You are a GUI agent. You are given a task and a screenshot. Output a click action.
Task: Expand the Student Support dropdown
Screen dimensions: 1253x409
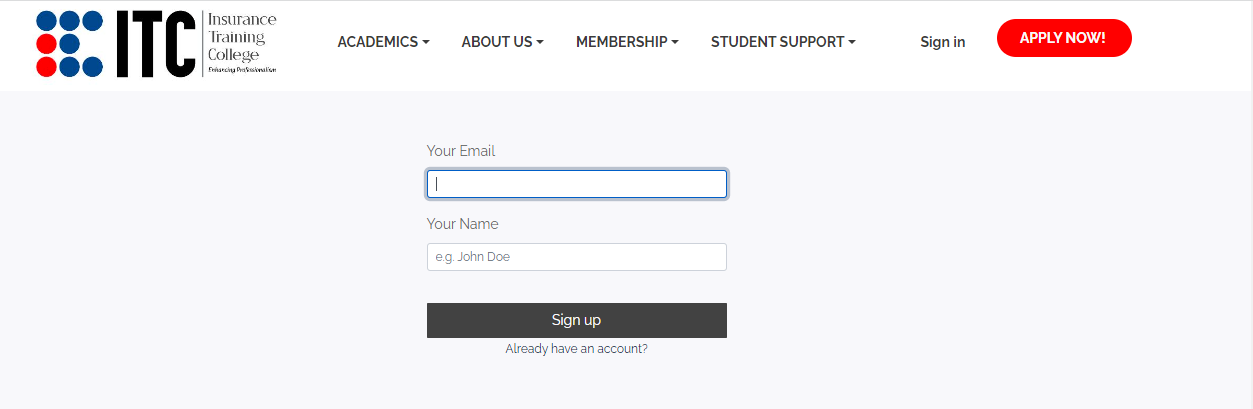[777, 42]
